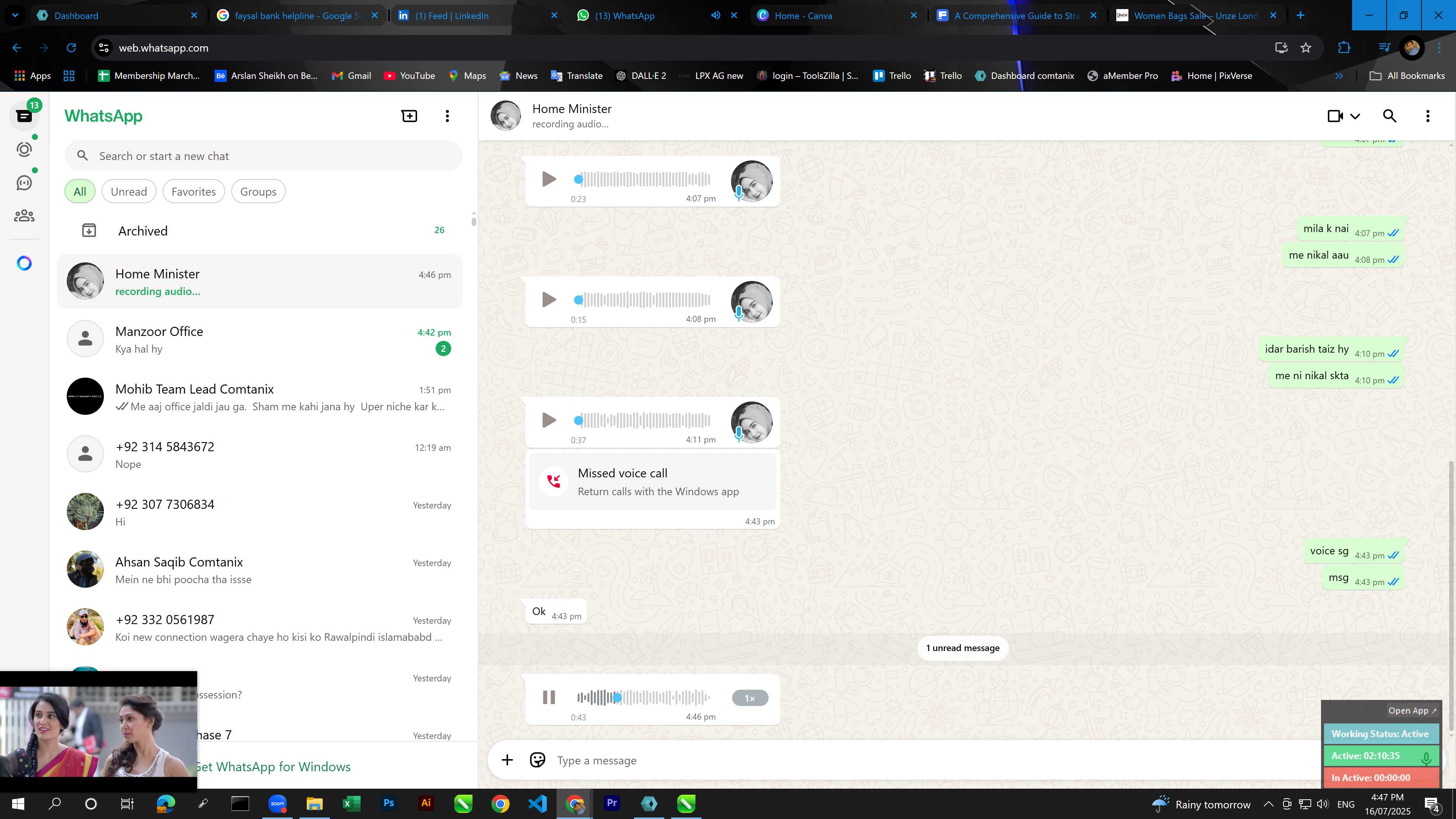Switch to the Feed LinkedIn tab

click(478, 15)
